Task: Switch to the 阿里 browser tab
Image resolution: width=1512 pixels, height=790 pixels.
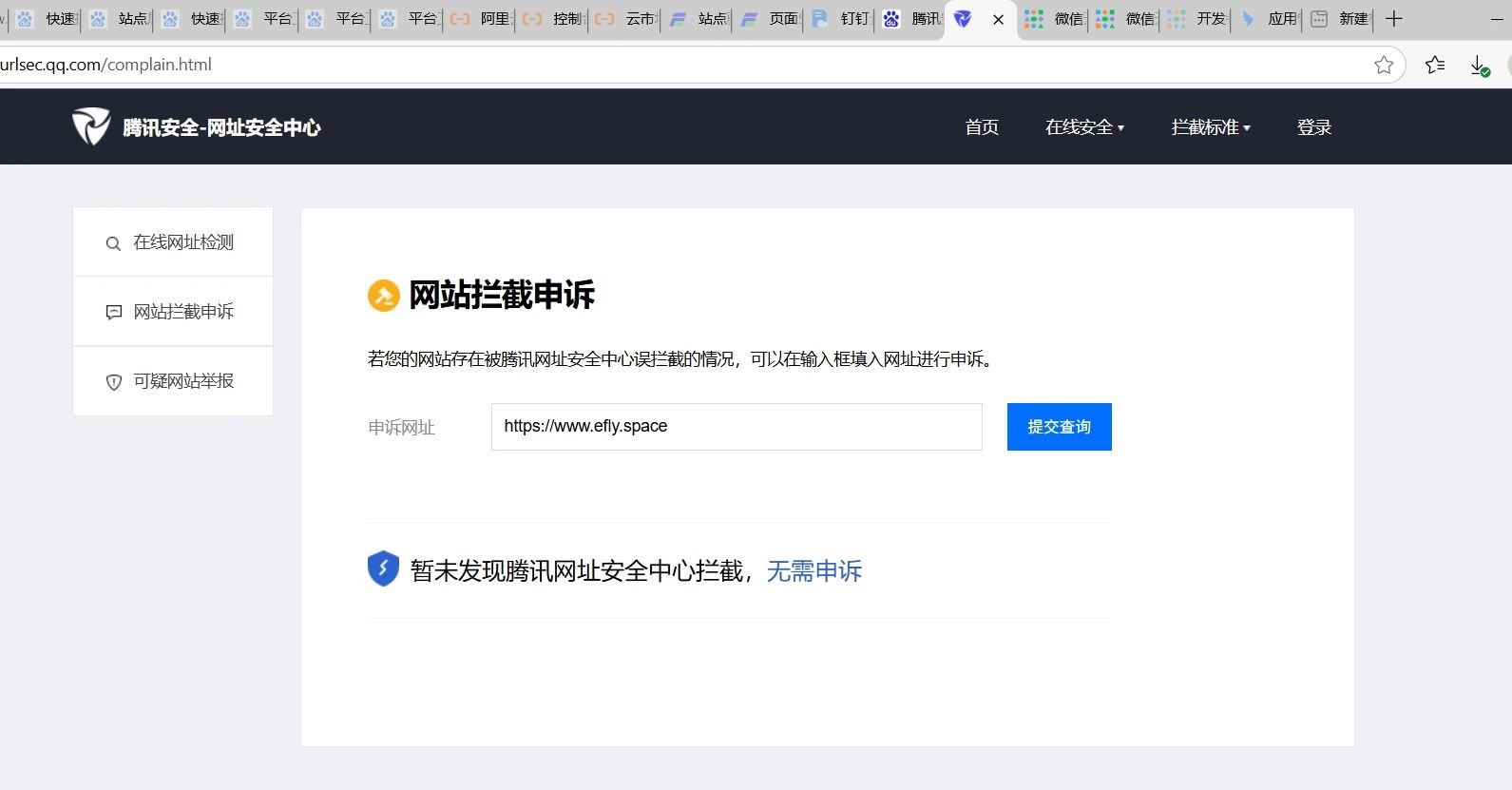Action: coord(481,19)
